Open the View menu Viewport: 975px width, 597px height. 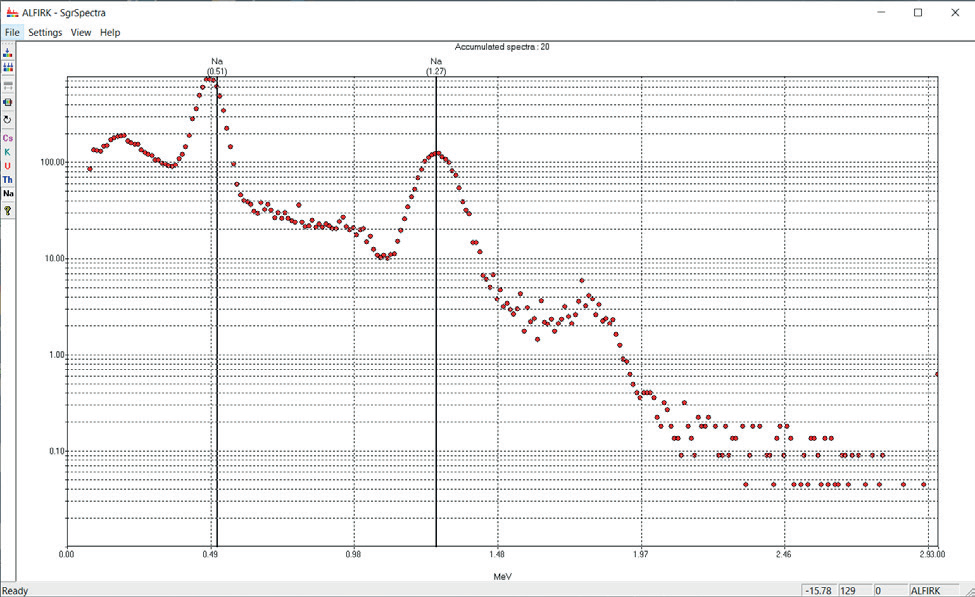click(81, 32)
